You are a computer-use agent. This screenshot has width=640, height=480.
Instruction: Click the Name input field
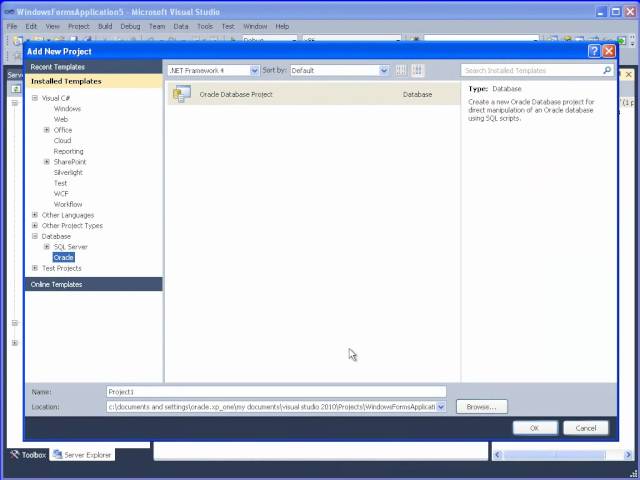click(276, 392)
